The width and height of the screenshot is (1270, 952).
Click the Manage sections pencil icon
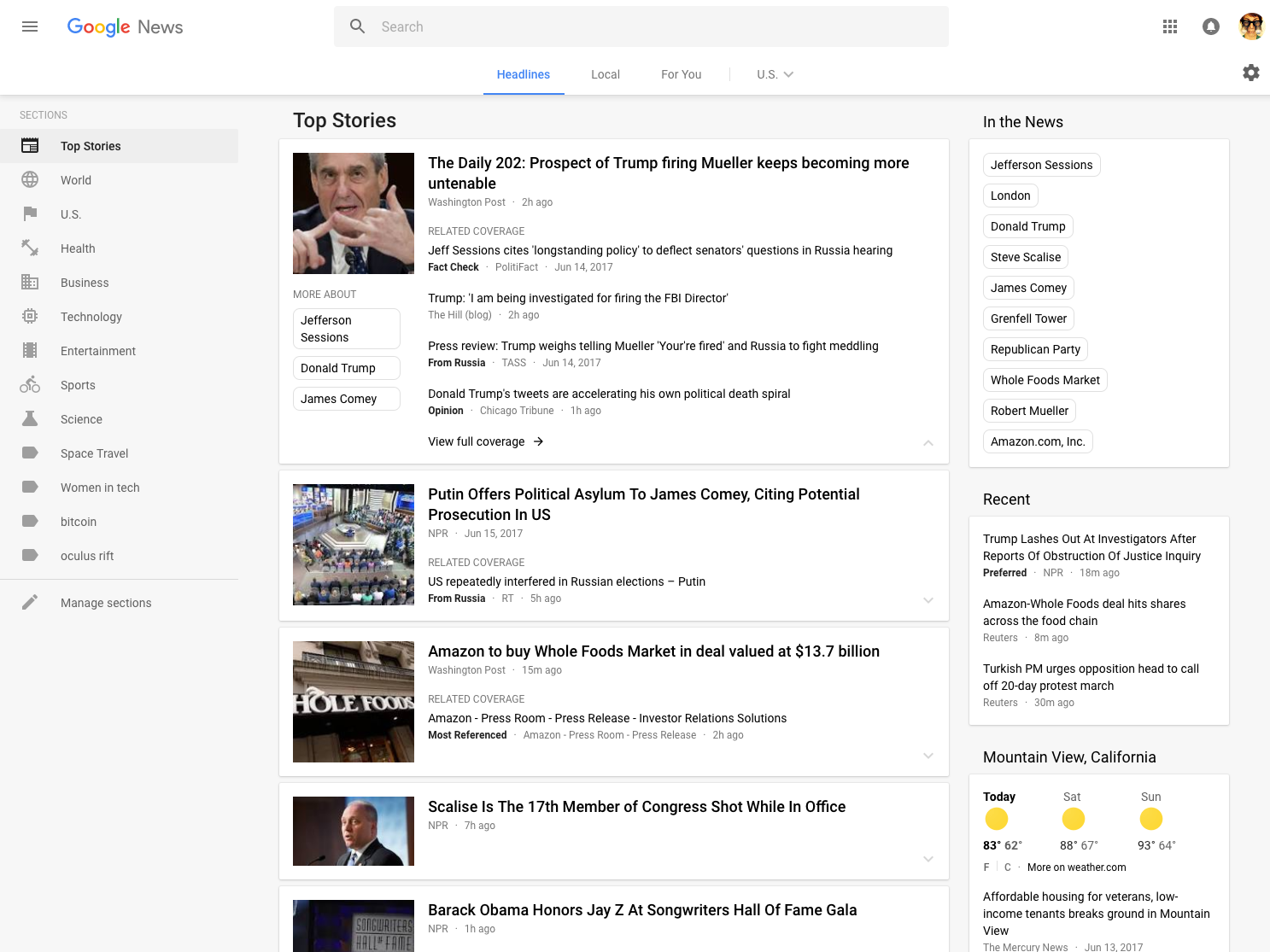30,603
